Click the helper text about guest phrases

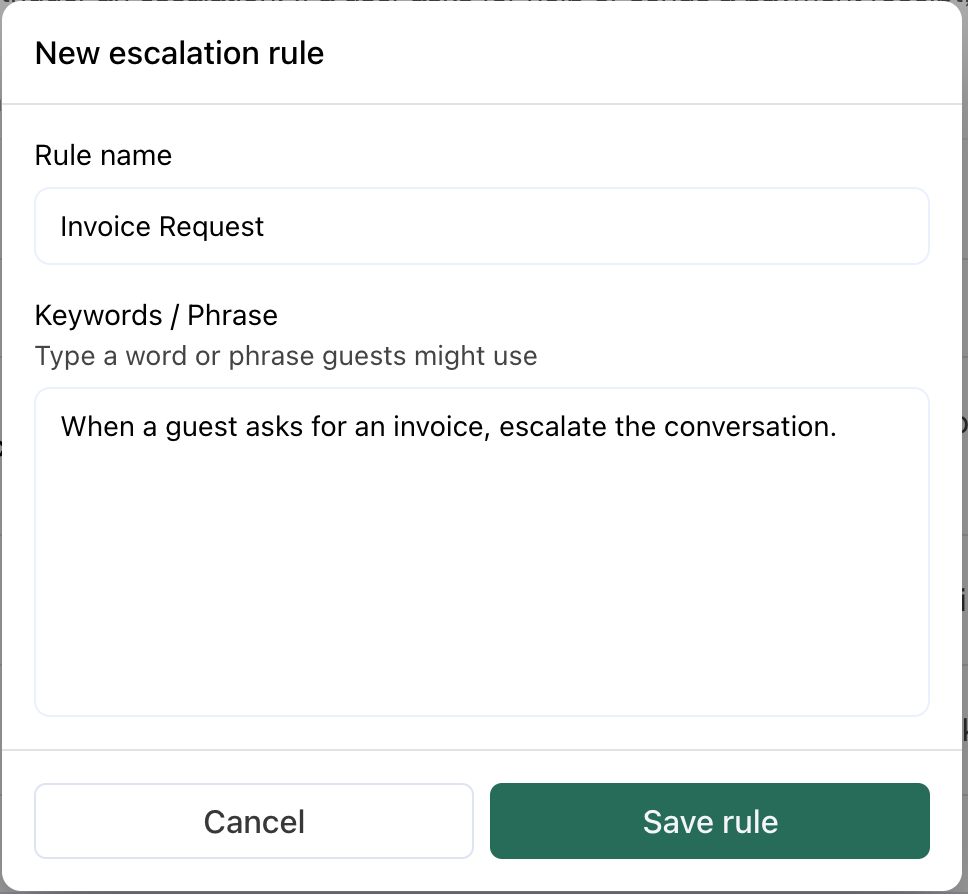click(286, 356)
